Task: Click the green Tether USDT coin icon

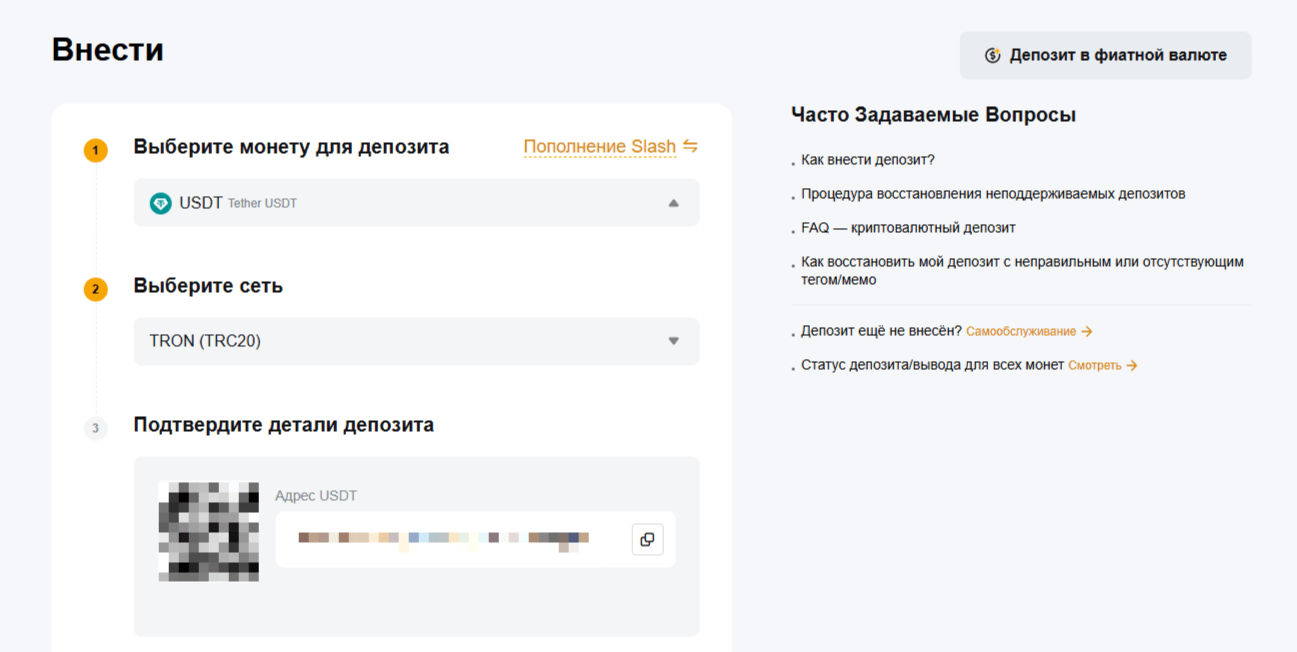Action: coord(160,203)
